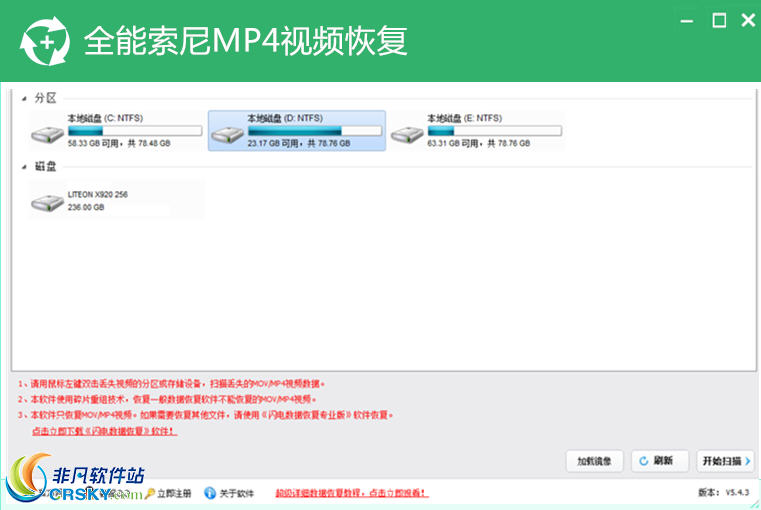The height and width of the screenshot is (510, 761).
Task: Click the version V5.4.3 text
Action: point(724,493)
